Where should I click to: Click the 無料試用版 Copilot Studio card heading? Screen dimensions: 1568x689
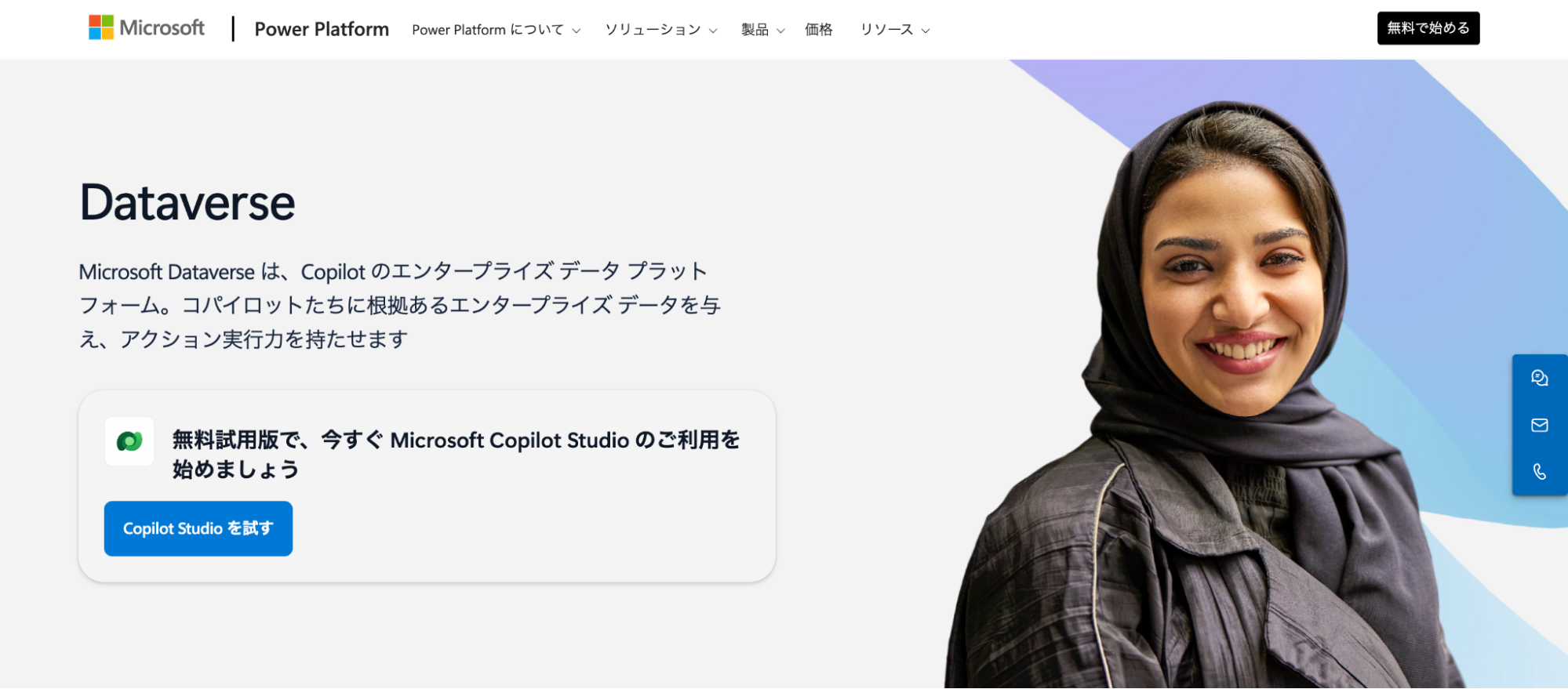[x=456, y=455]
